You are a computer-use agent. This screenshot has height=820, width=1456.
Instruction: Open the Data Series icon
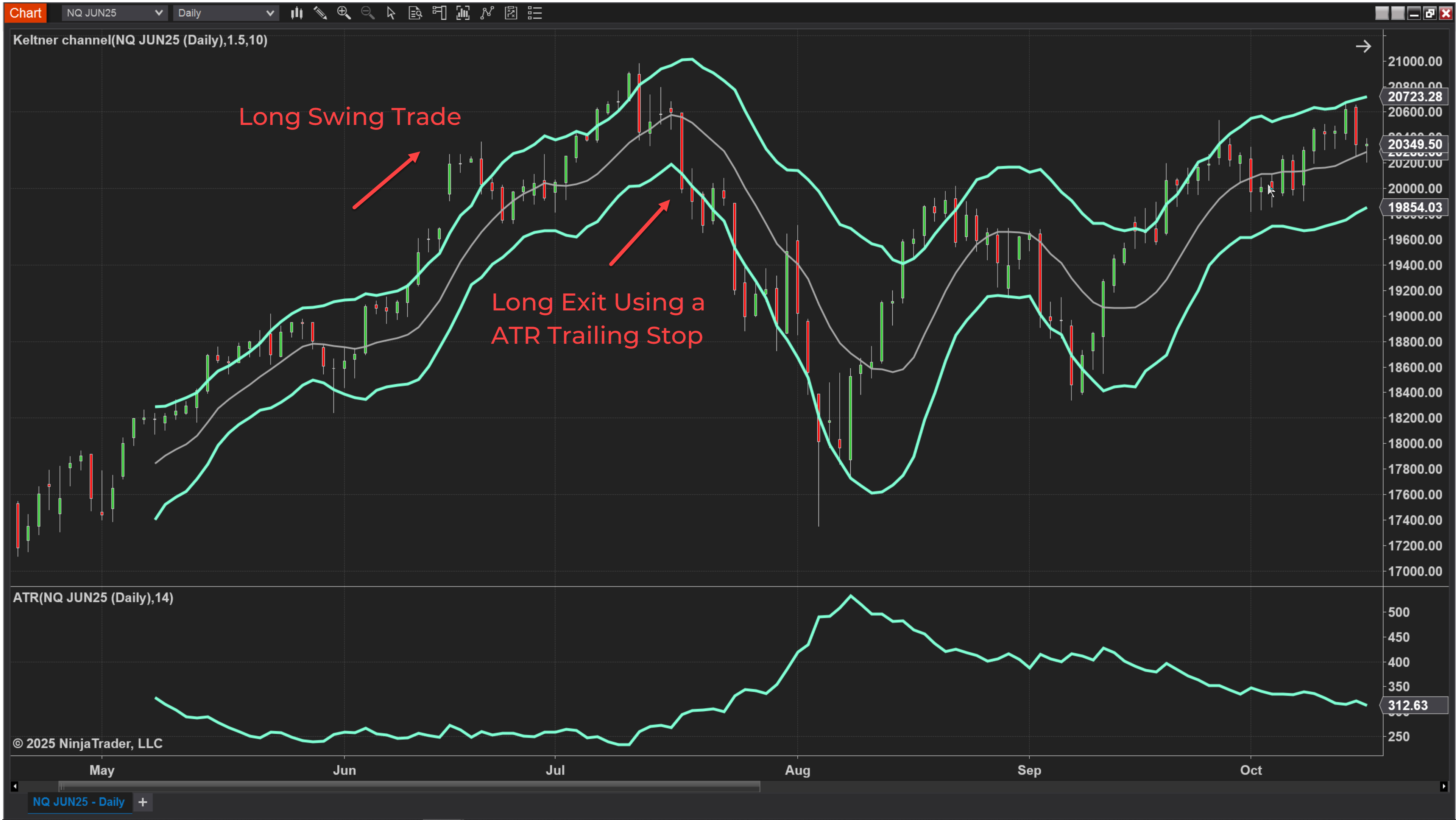click(x=463, y=13)
